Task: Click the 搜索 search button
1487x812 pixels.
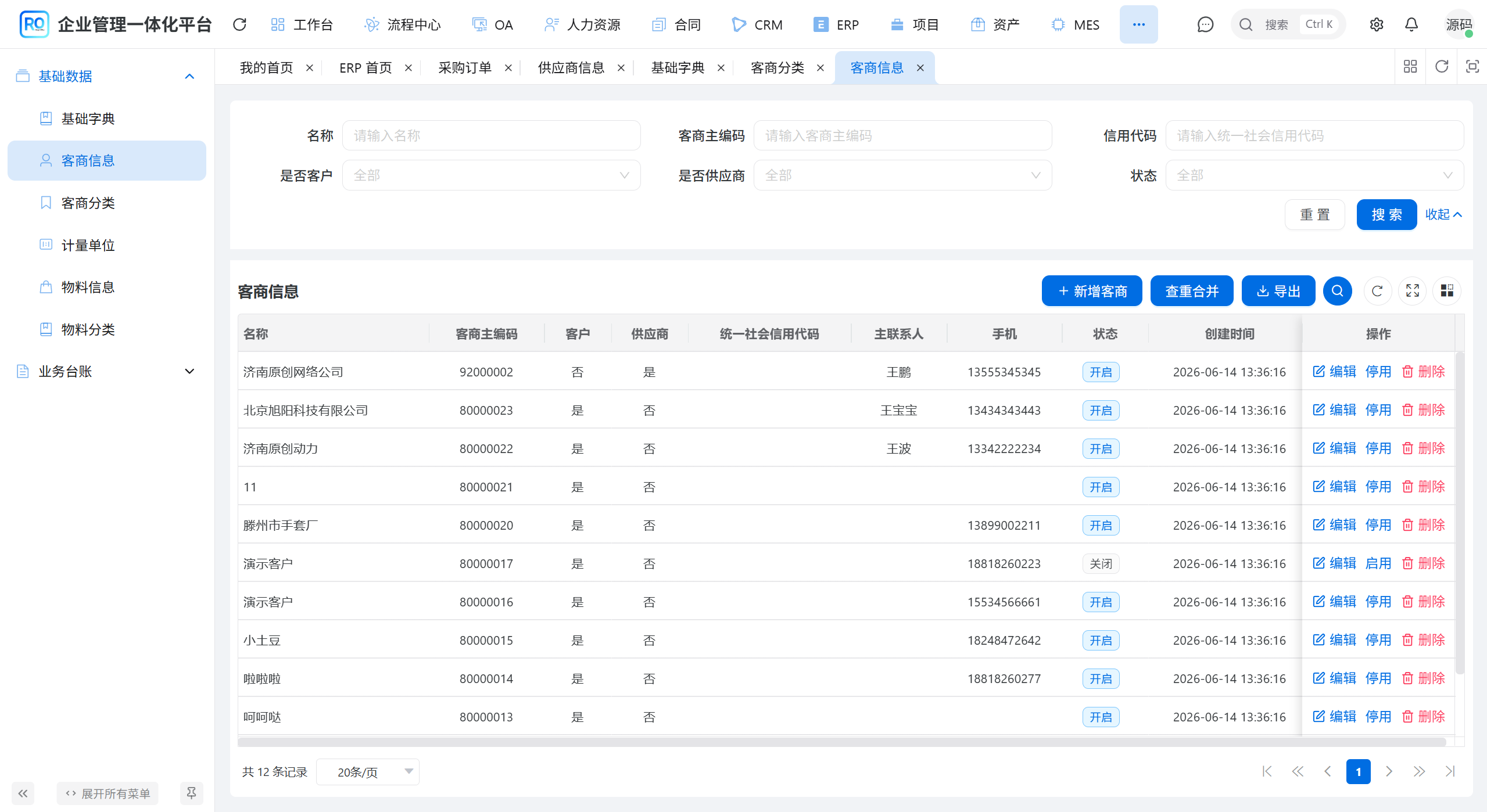Action: tap(1386, 214)
